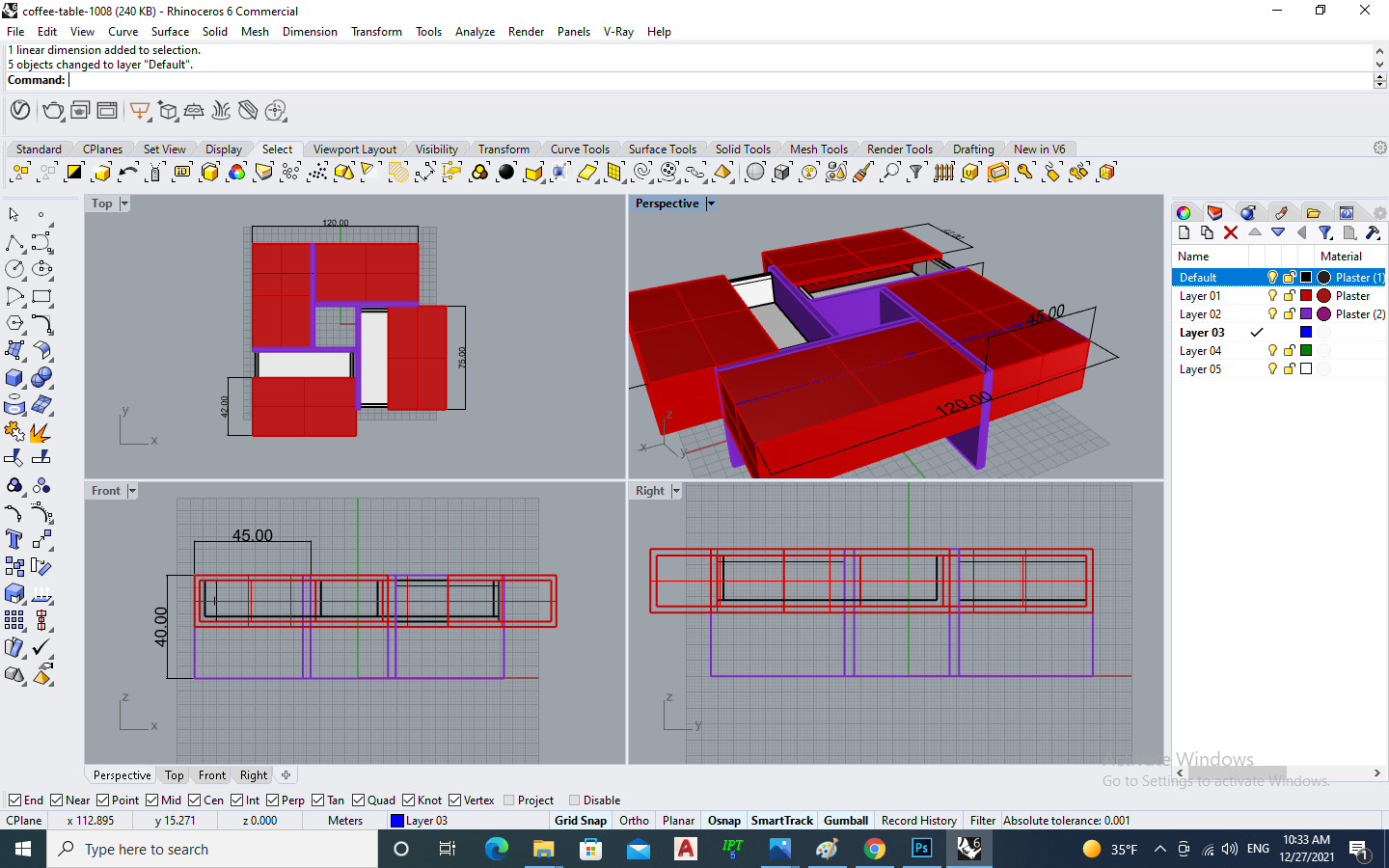Click the Select by Color icon

[236, 173]
